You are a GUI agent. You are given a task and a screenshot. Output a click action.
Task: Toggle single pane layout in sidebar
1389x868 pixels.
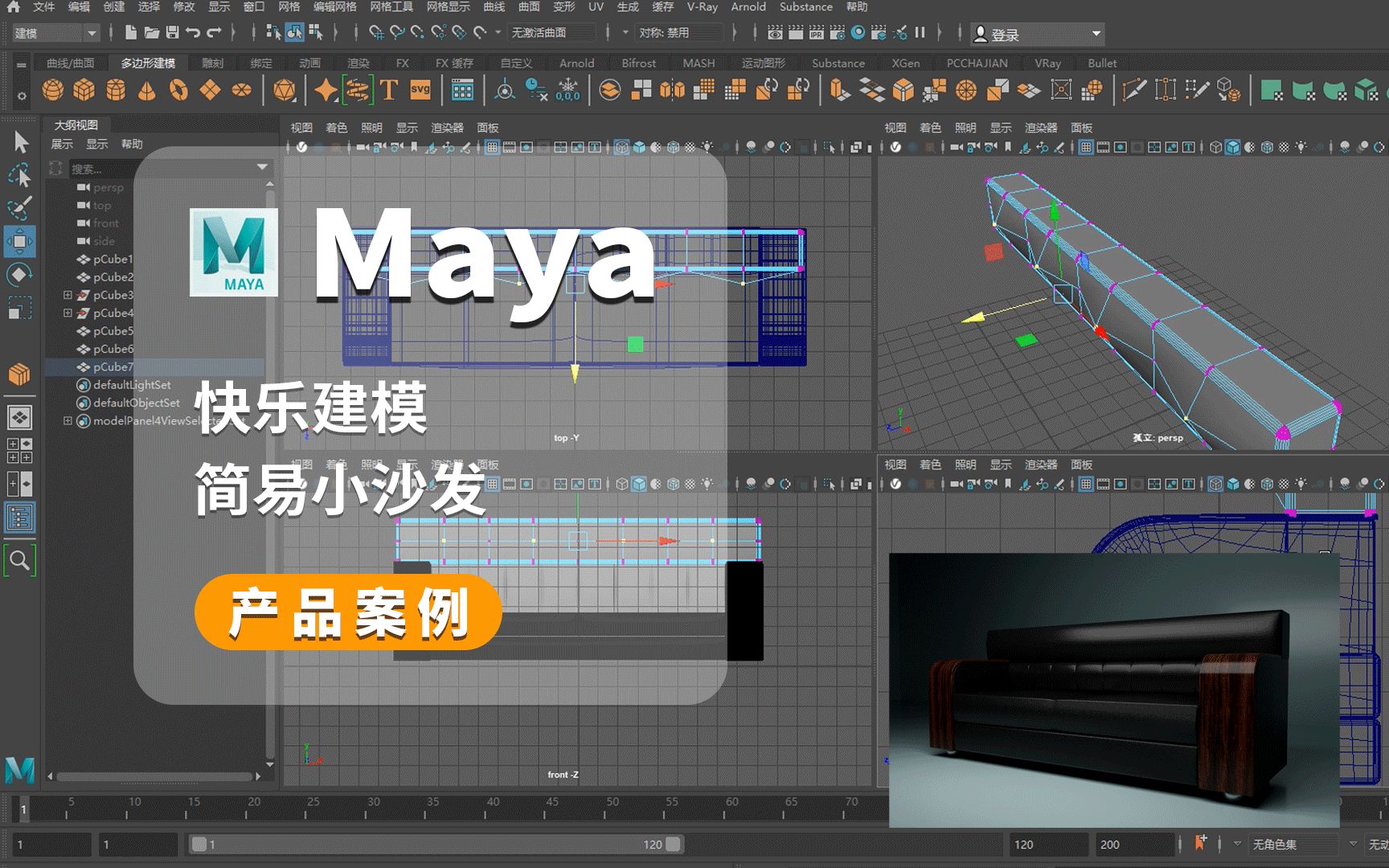click(19, 417)
